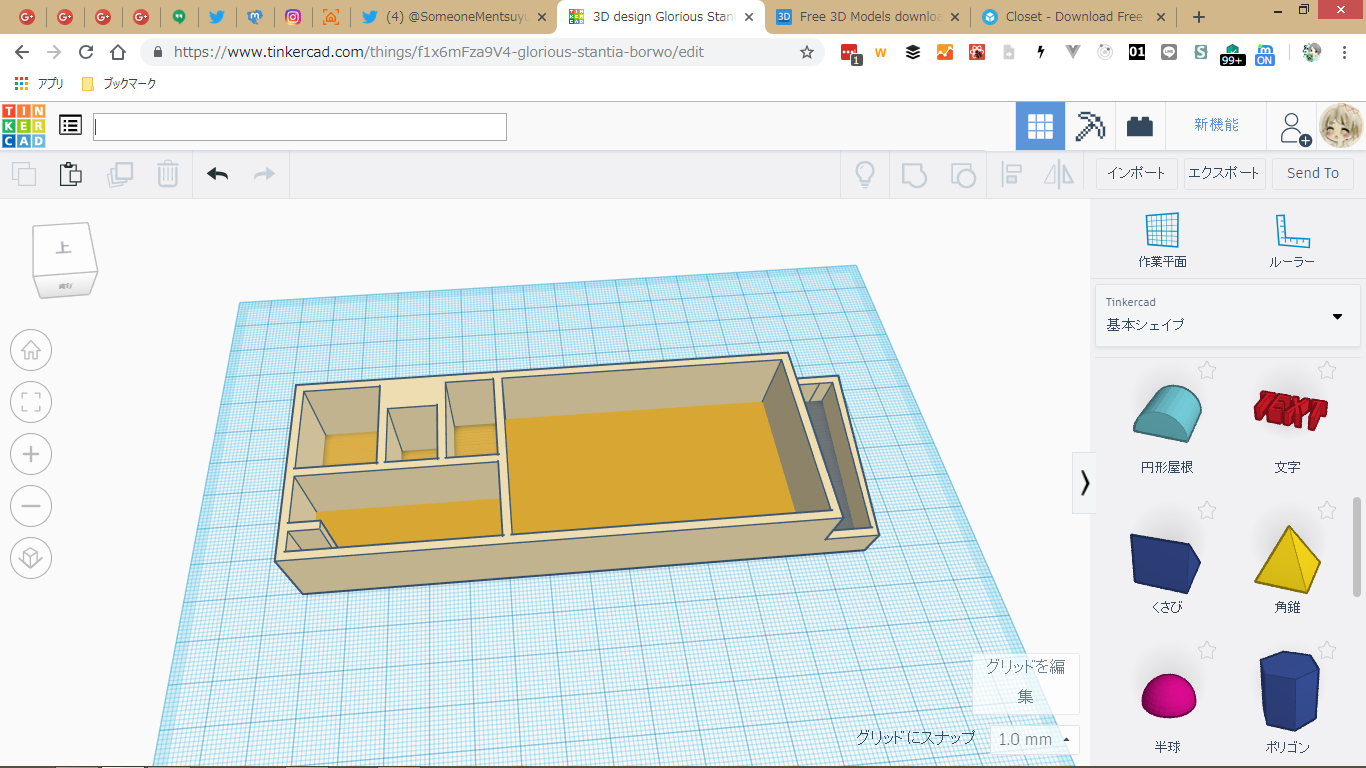Click the home view button

coord(31,351)
